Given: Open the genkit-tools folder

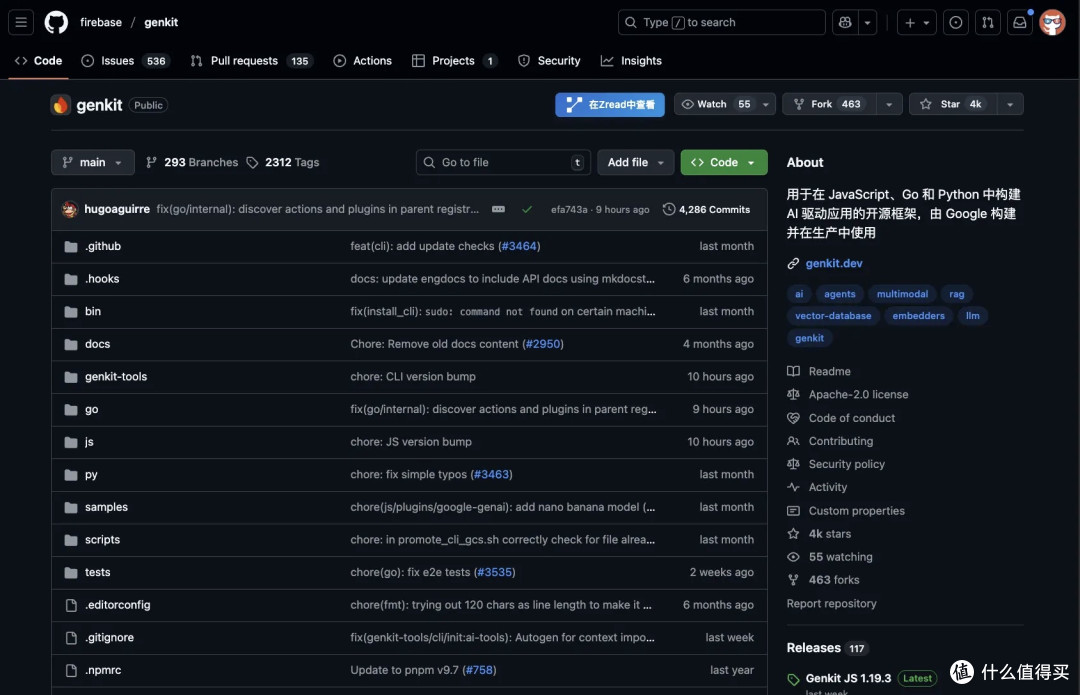Looking at the screenshot, I should 116,377.
